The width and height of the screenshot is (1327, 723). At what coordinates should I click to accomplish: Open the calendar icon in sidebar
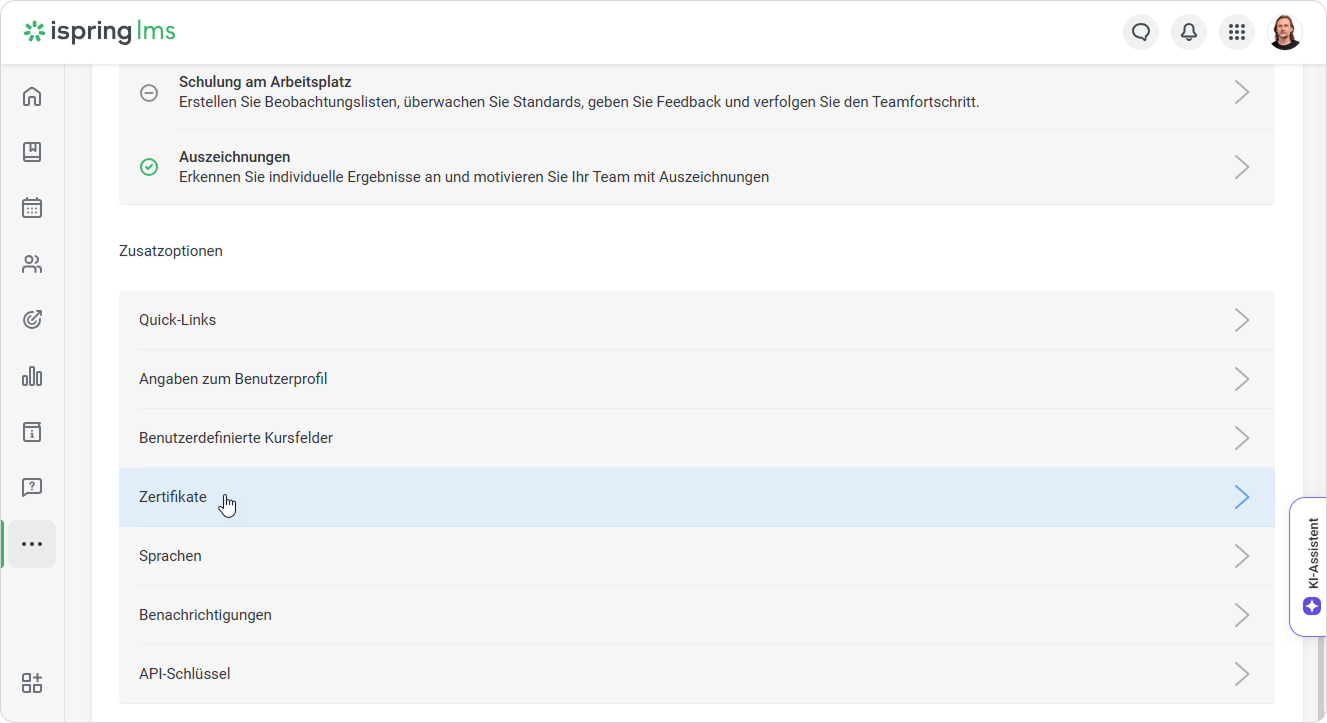[x=32, y=208]
